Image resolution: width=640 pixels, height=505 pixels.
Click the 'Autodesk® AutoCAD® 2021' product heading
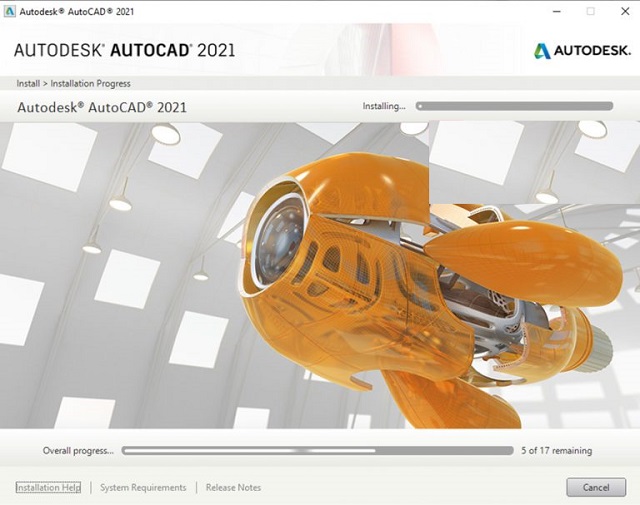tap(102, 107)
